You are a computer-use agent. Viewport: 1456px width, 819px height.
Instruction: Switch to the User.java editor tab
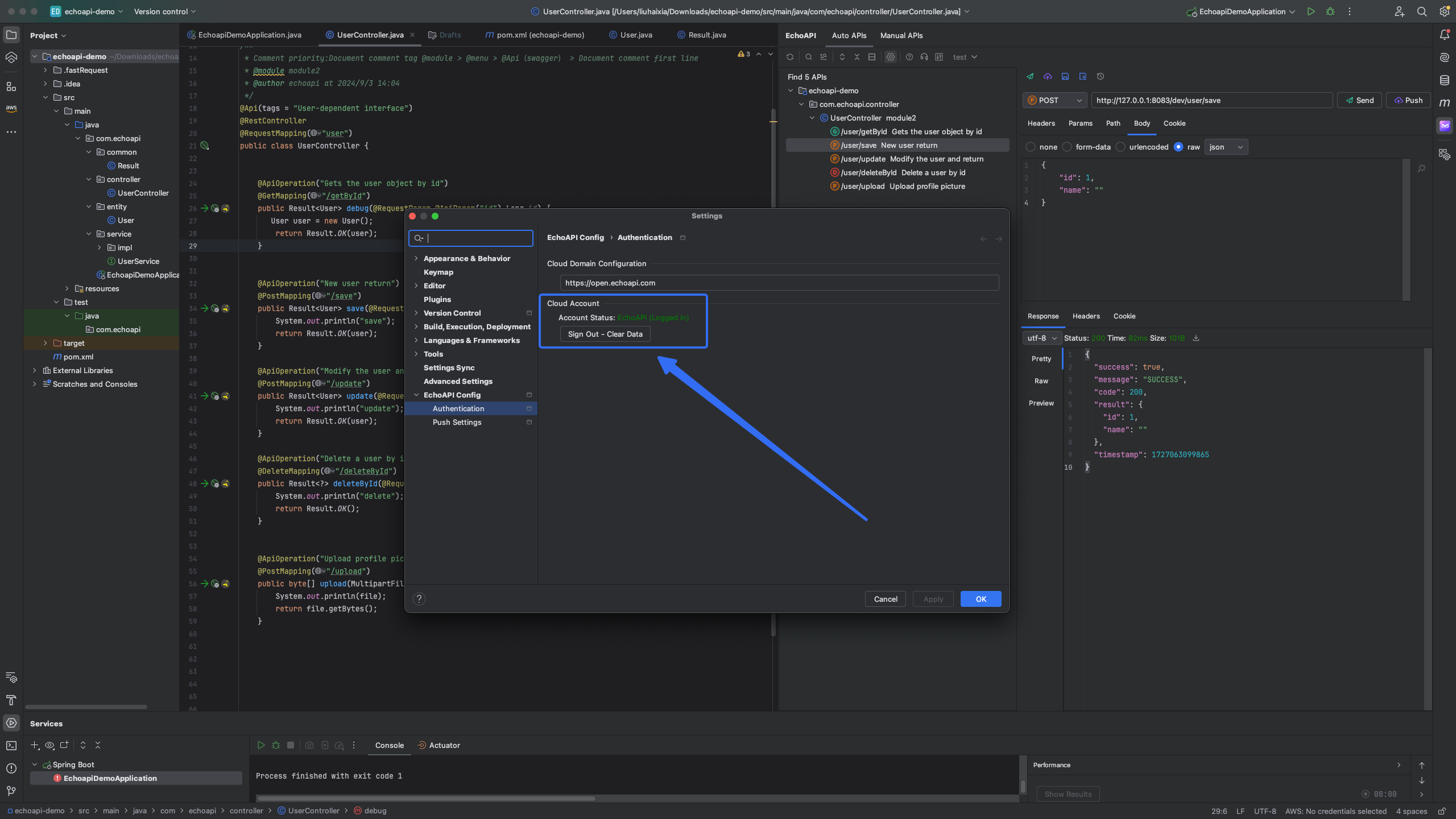pos(631,35)
